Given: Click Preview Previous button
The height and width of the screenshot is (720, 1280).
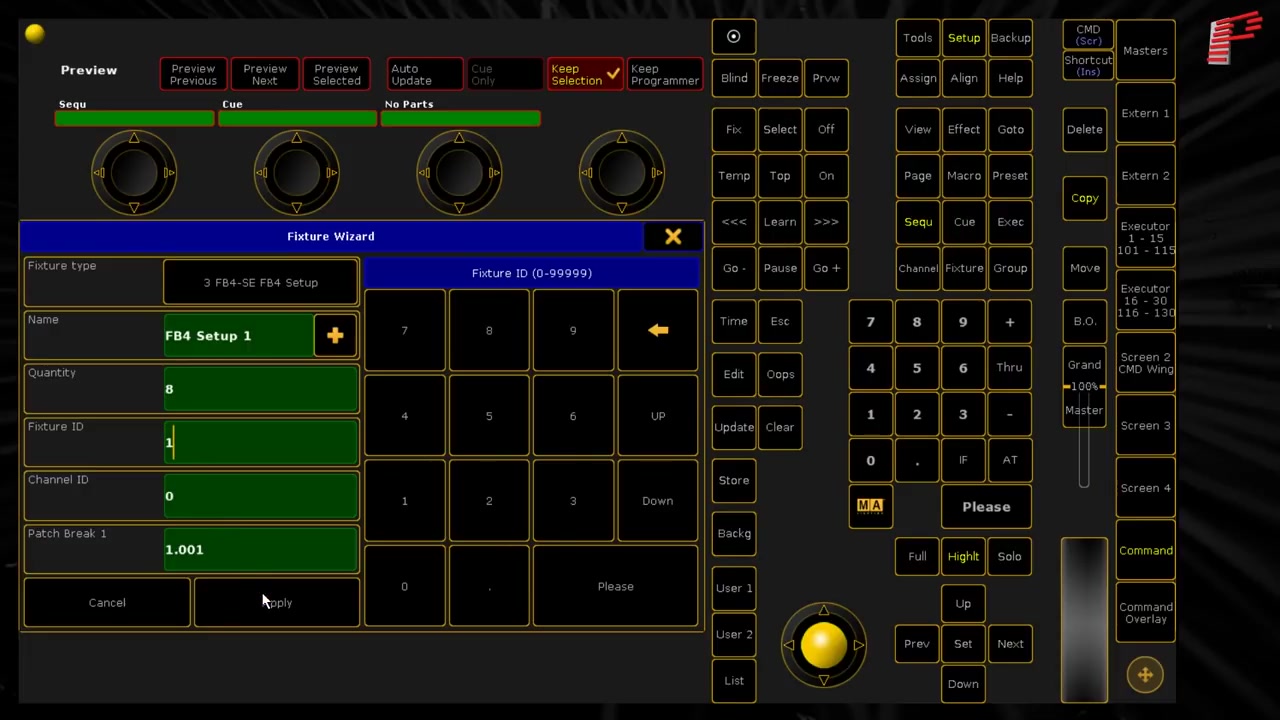Looking at the screenshot, I should coord(193,75).
